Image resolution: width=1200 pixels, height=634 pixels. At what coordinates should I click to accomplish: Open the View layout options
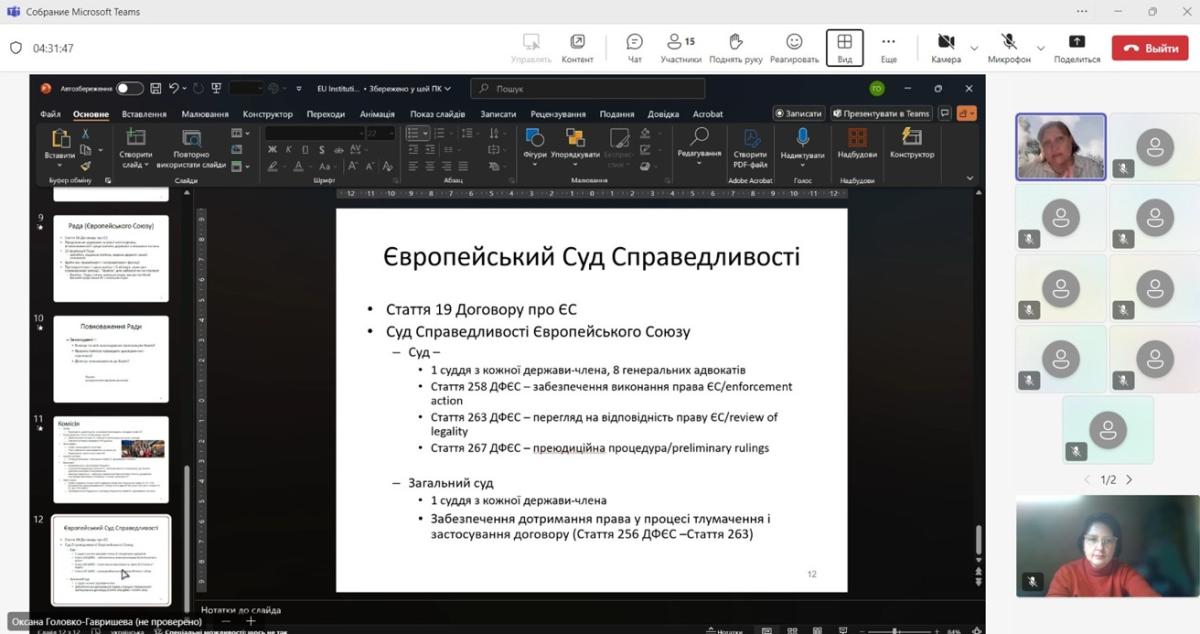(x=845, y=47)
